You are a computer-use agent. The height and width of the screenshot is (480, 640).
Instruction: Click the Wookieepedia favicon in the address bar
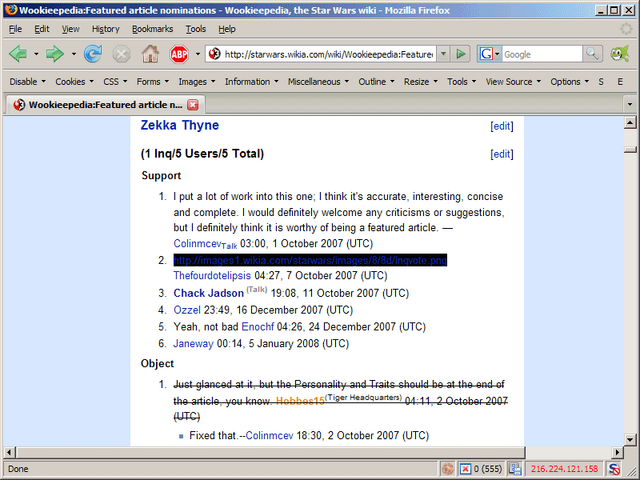tap(214, 54)
